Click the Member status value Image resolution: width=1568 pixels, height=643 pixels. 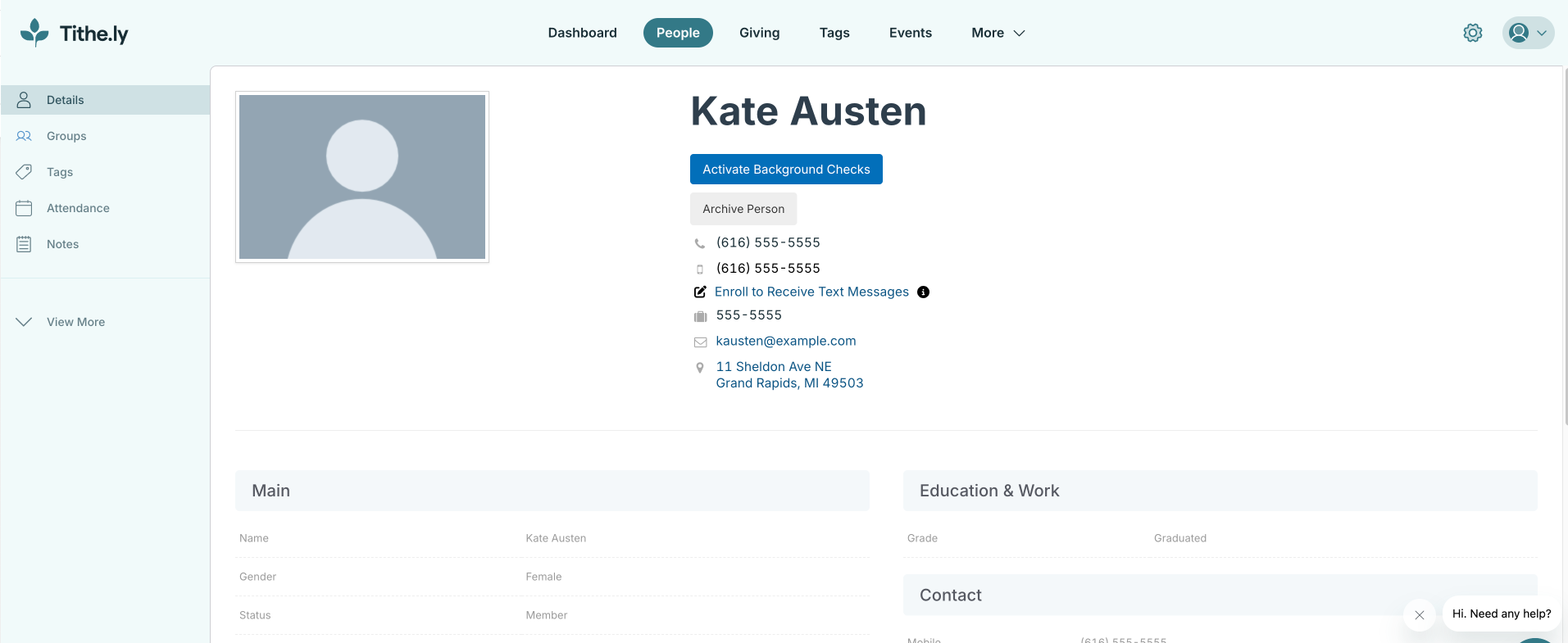point(547,615)
